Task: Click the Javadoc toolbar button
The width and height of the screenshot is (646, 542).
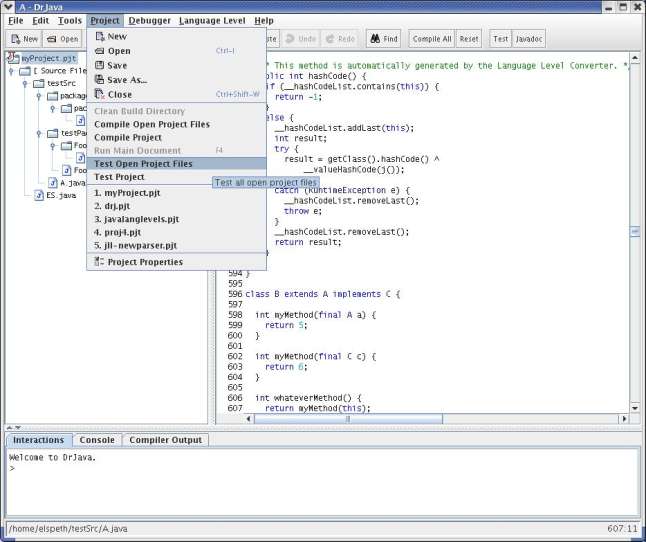Action: 529,39
